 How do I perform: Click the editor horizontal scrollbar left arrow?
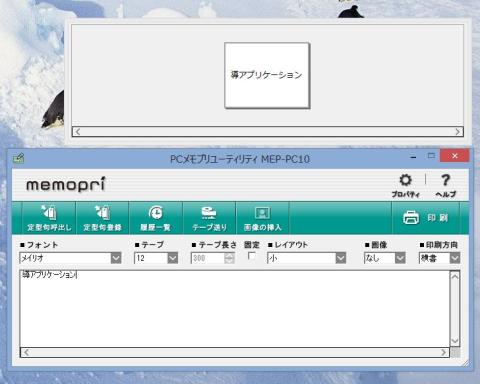[x=26, y=352]
